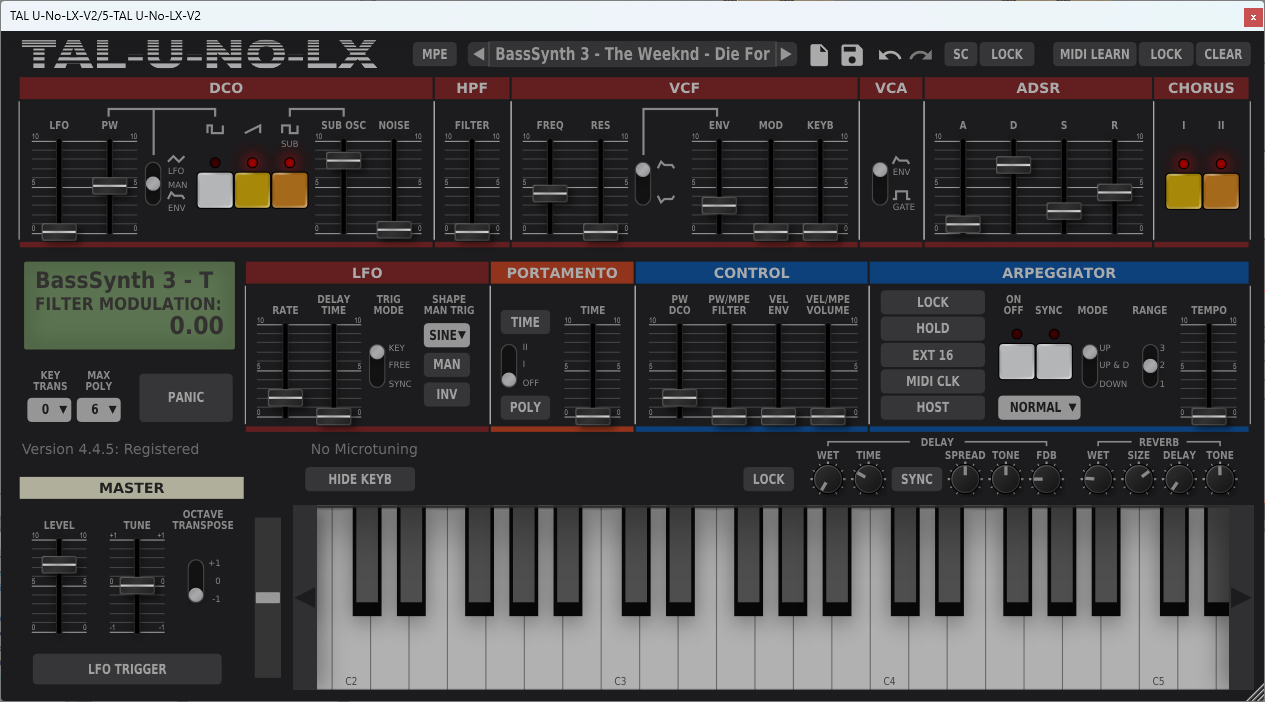This screenshot has height=702, width=1265.
Task: Toggle the DCO sub oscillator orange button
Action: click(x=290, y=190)
